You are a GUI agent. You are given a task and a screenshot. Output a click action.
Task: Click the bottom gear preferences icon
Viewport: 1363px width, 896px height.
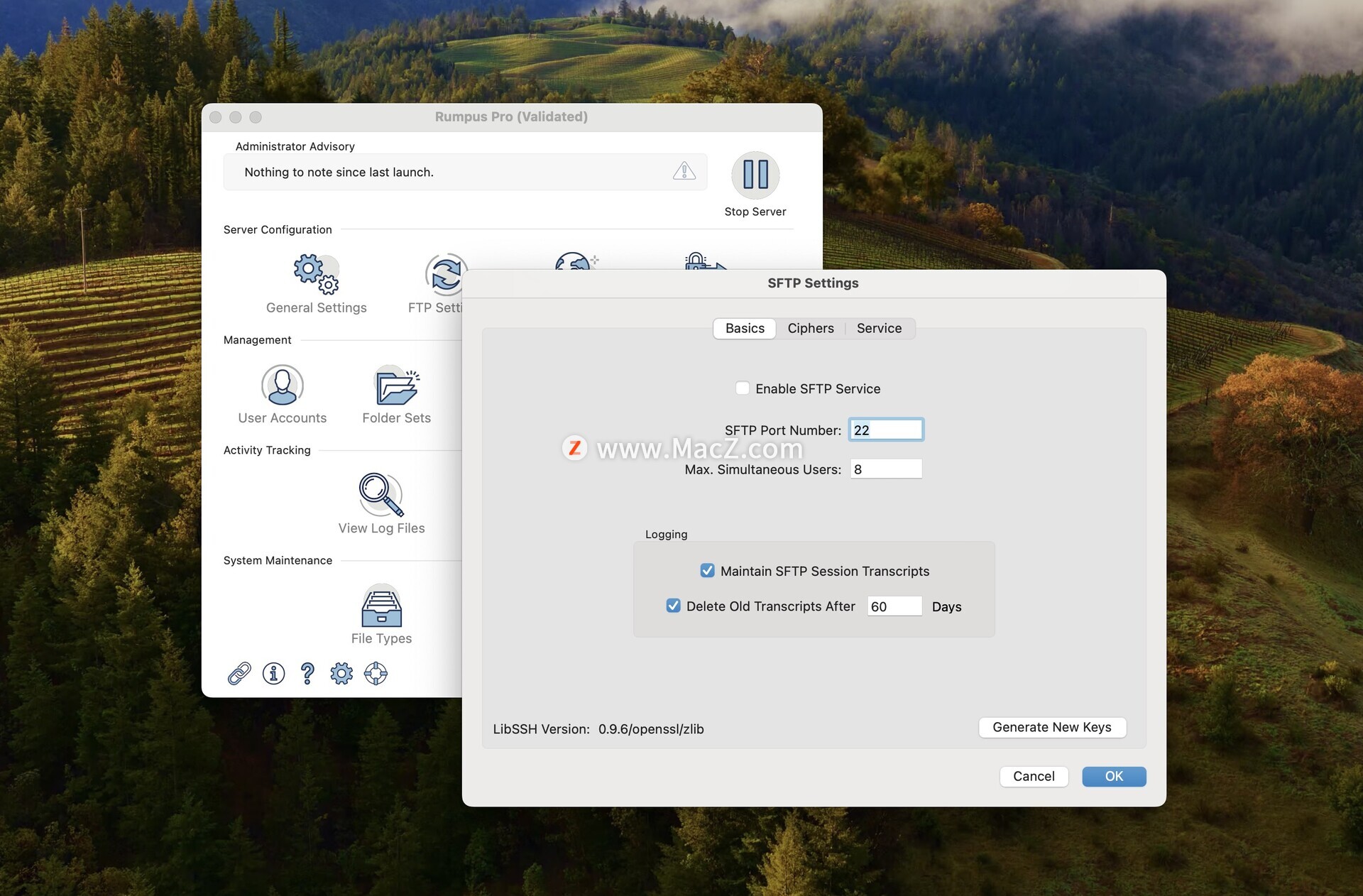point(341,673)
